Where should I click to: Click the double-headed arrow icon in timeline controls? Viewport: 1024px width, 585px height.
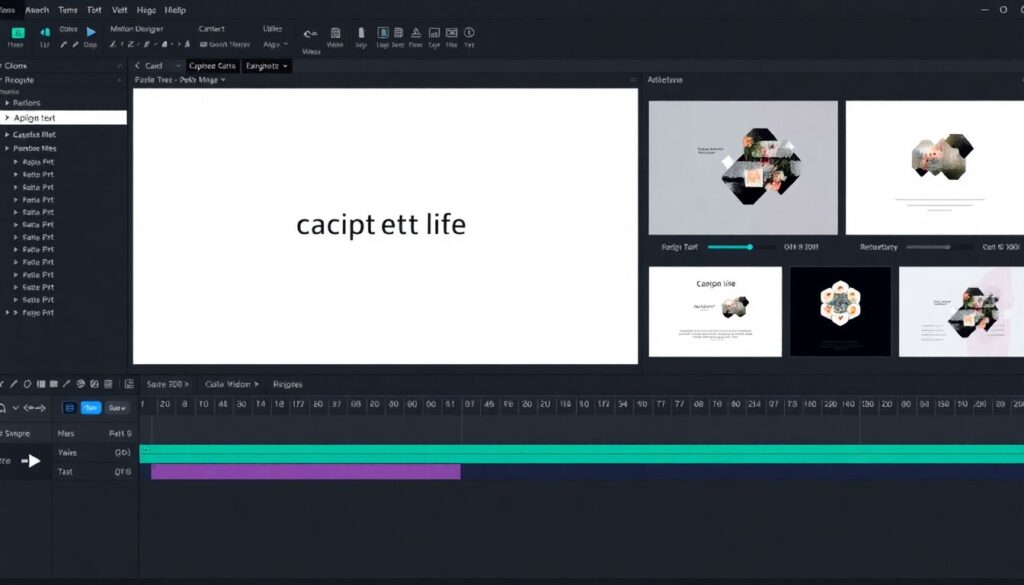point(35,408)
